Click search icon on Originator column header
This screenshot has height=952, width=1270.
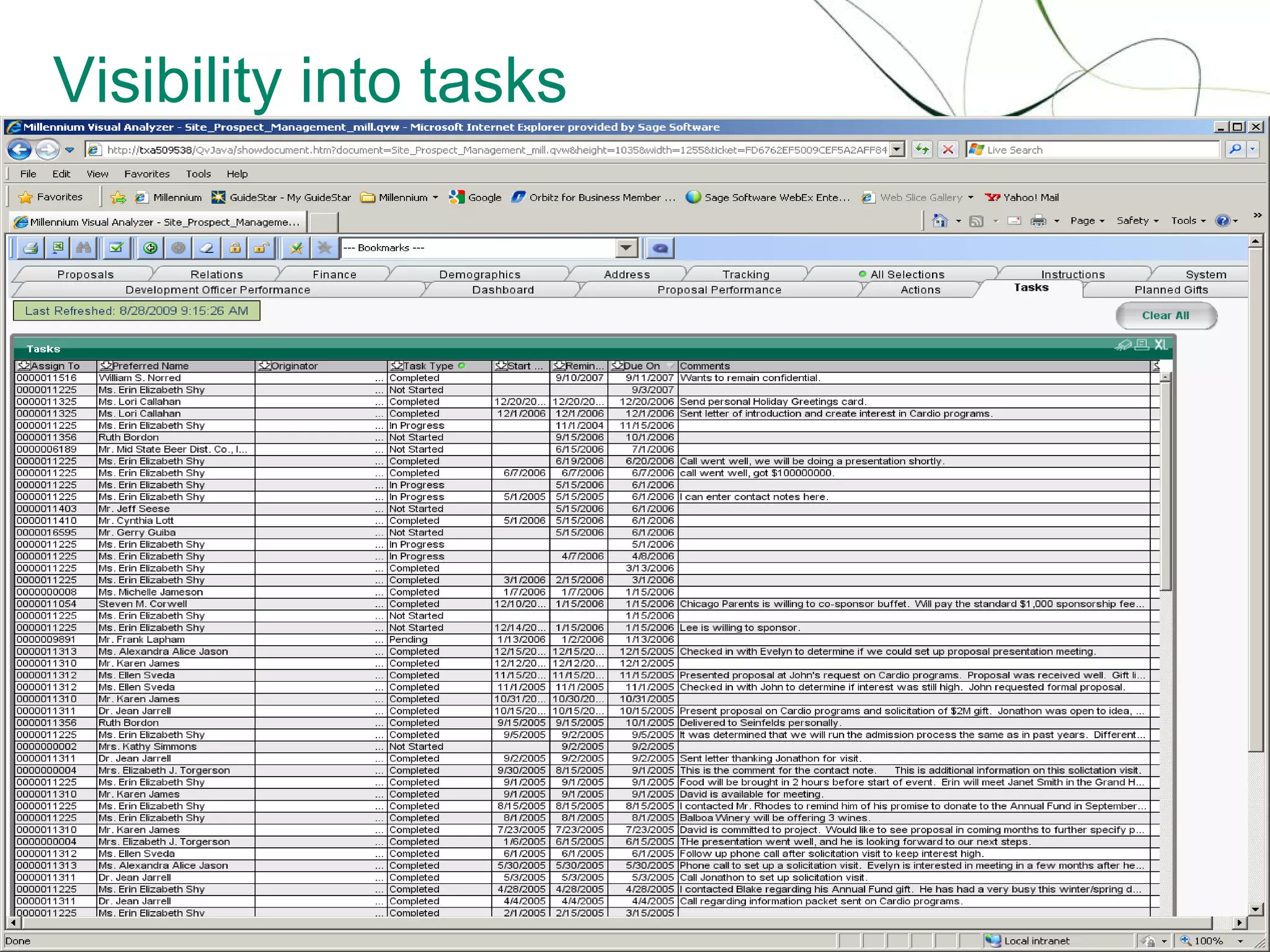[x=264, y=366]
